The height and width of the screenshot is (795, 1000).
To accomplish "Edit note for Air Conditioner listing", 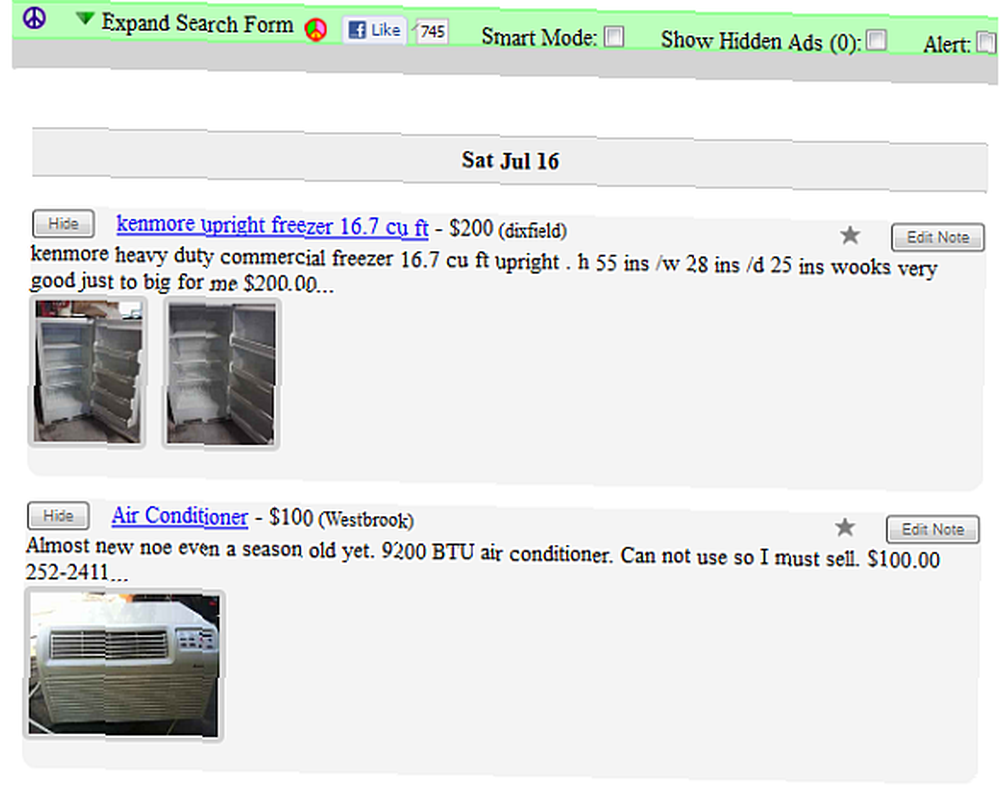I will pos(932,530).
